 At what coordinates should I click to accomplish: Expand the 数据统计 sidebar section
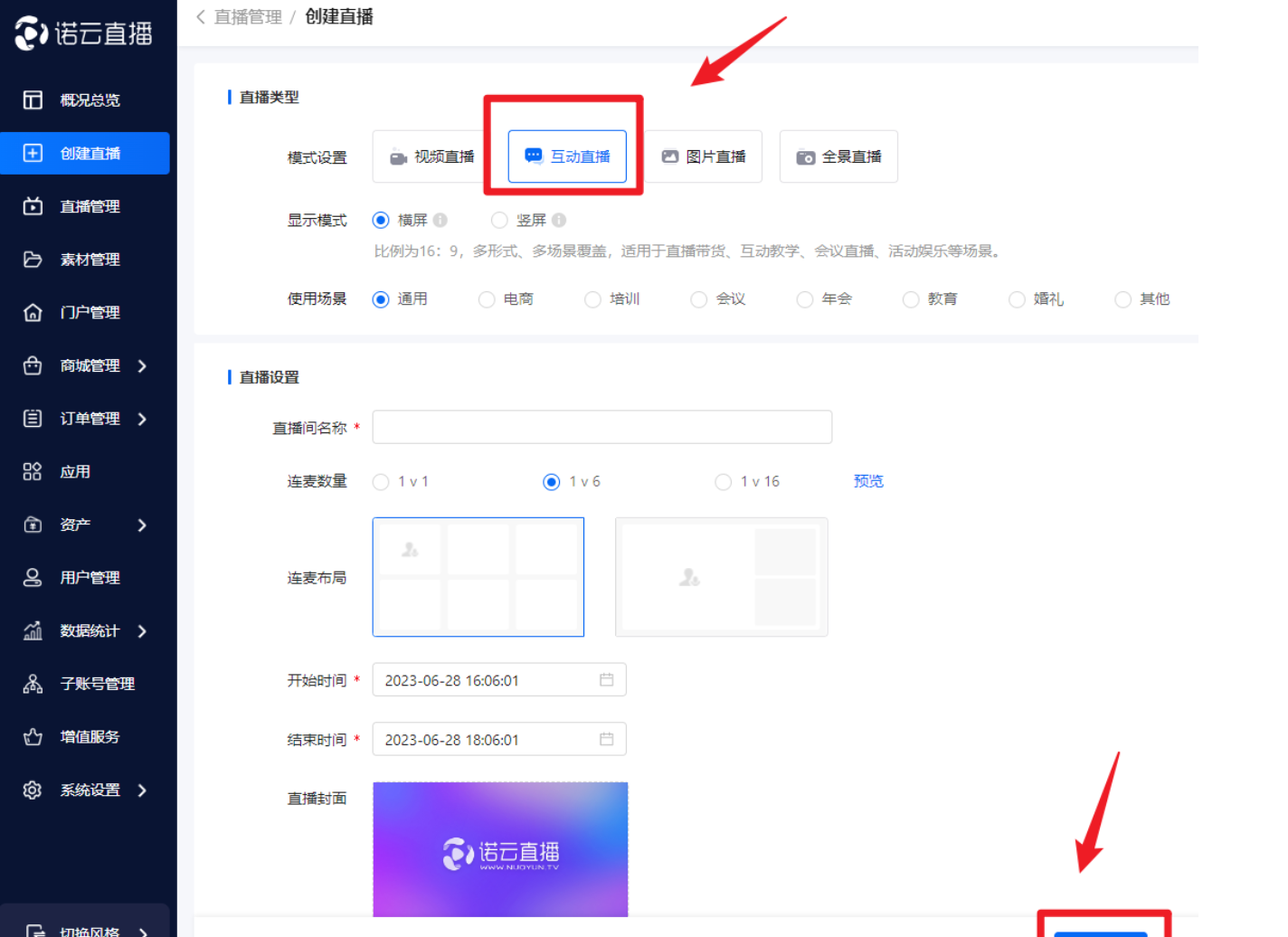[142, 631]
